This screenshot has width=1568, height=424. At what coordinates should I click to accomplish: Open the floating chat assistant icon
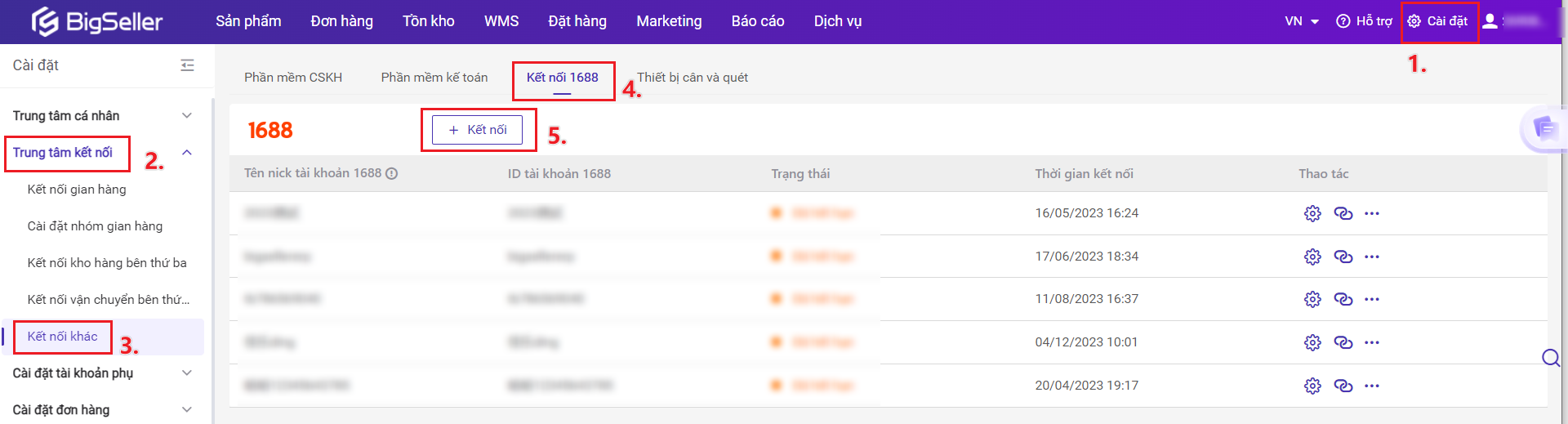point(1544,128)
